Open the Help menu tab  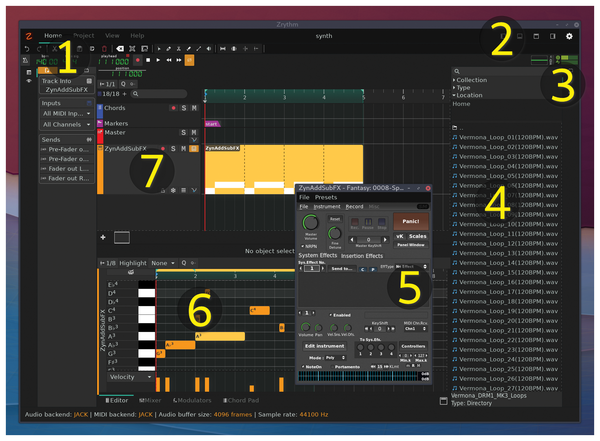[x=137, y=36]
